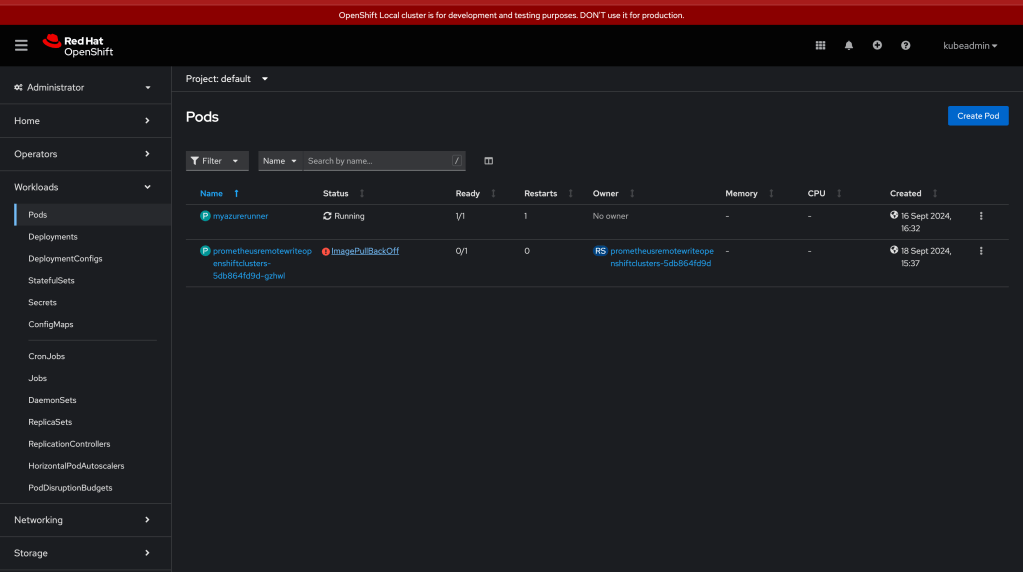1023x572 pixels.
Task: Open the help question mark menu
Action: pos(906,46)
